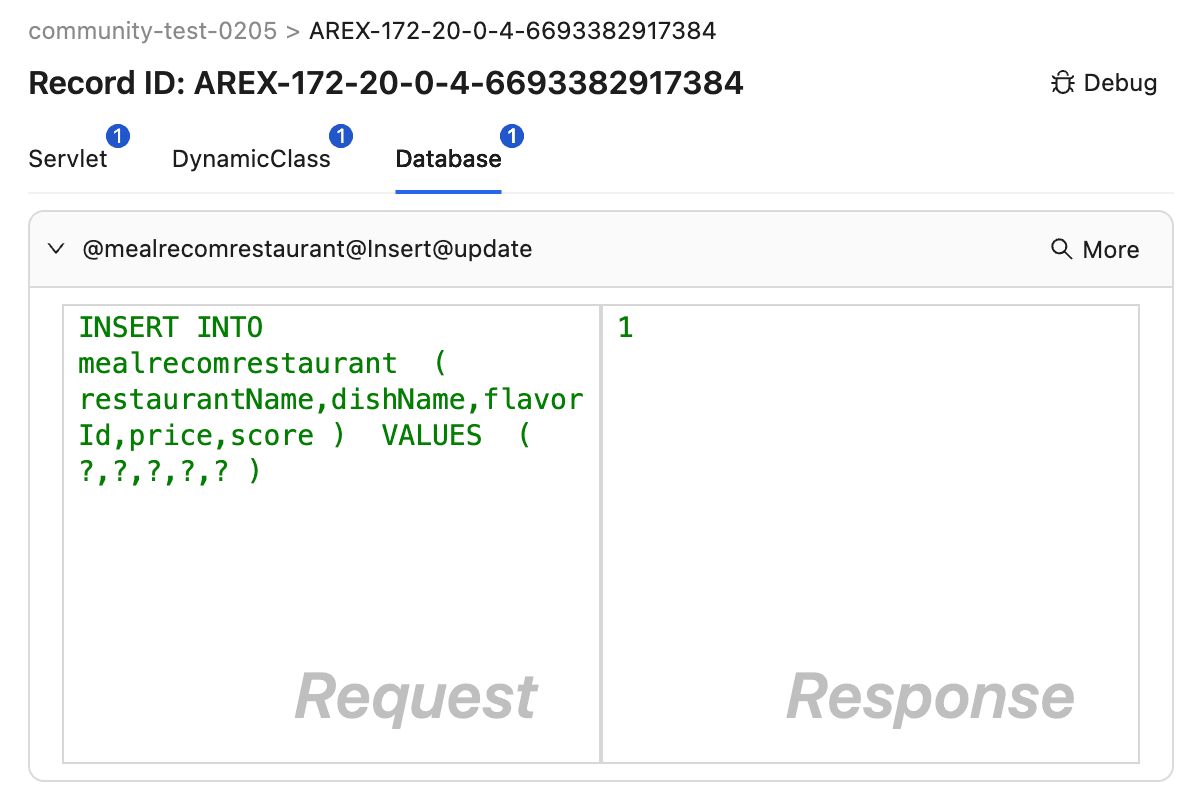The width and height of the screenshot is (1200, 800).
Task: Click the Response watermark label
Action: [x=930, y=696]
